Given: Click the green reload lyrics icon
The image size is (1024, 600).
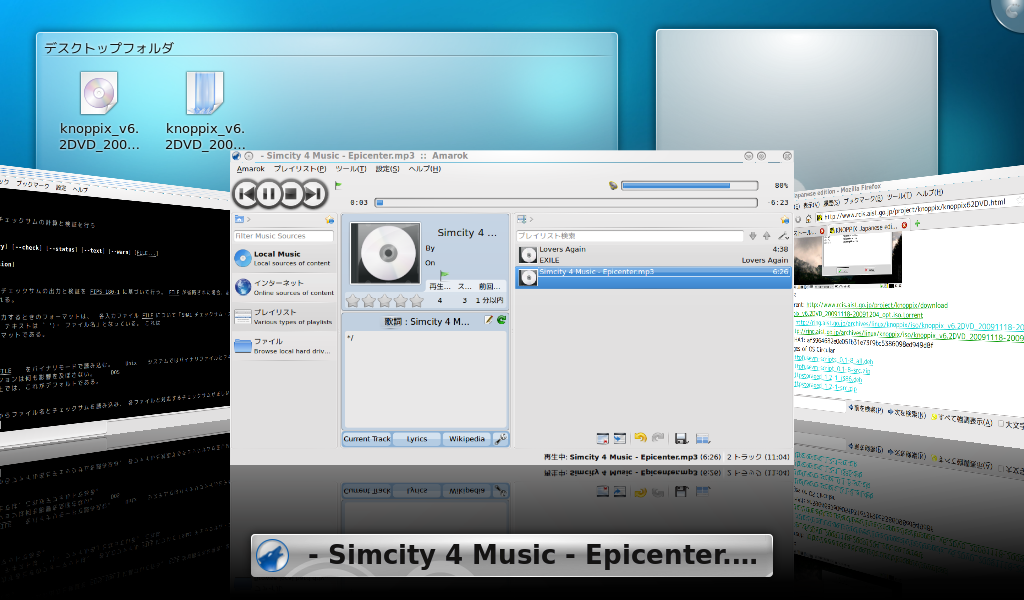Looking at the screenshot, I should [502, 320].
